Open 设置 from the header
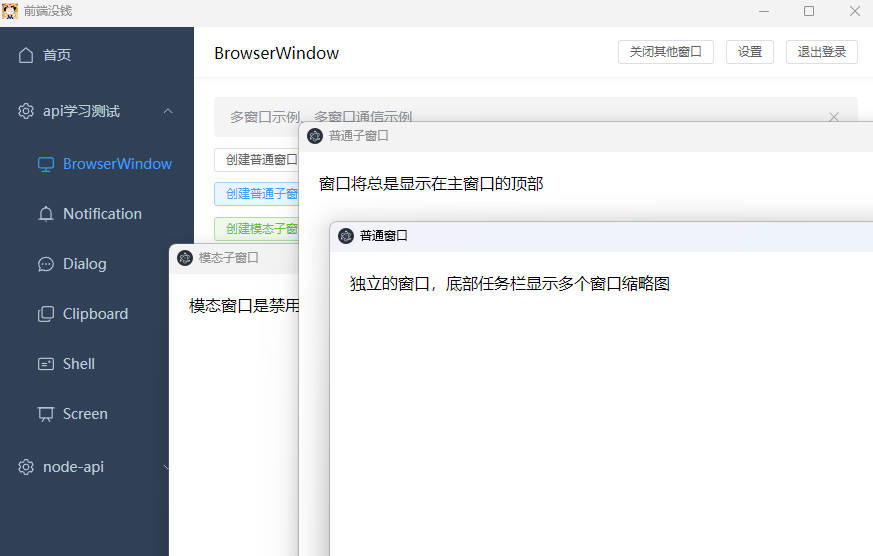This screenshot has height=556, width=873. tap(749, 52)
